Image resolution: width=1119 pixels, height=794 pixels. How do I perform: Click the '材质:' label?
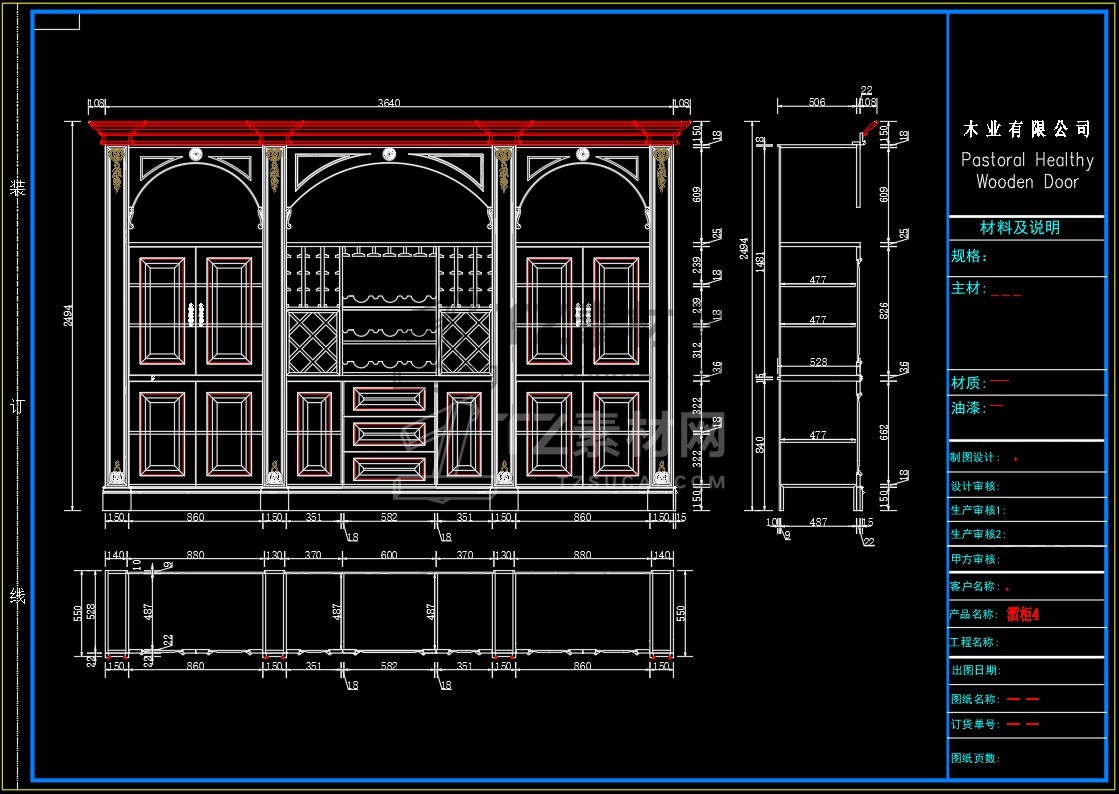click(x=968, y=383)
